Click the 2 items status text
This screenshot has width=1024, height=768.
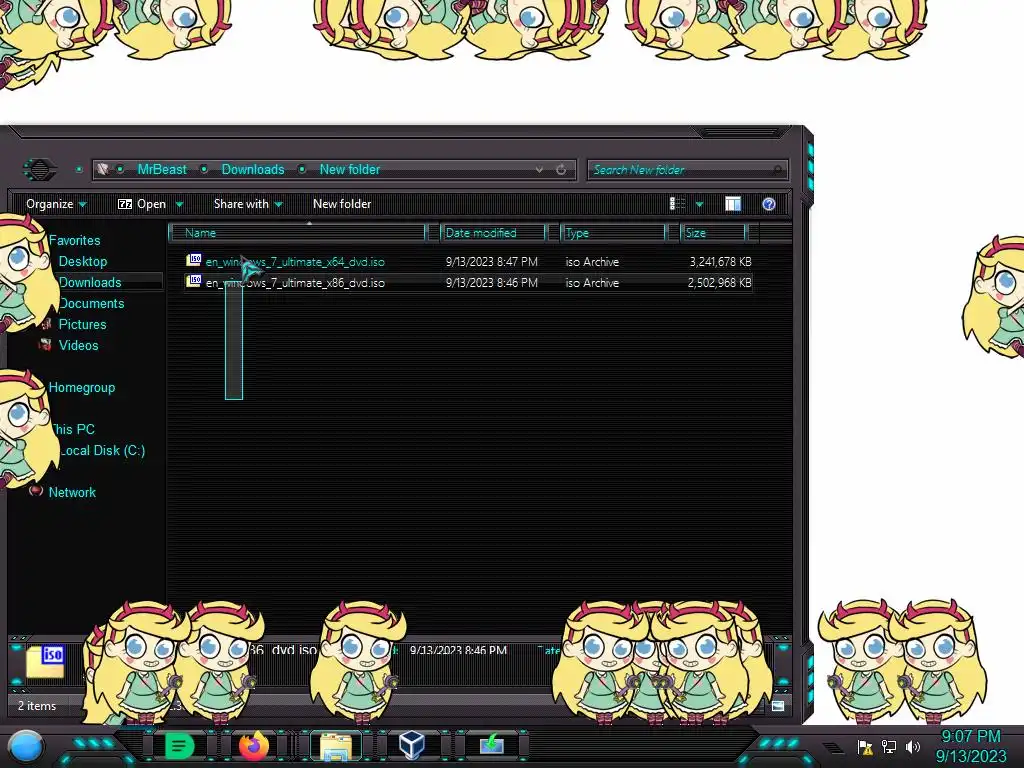37,706
